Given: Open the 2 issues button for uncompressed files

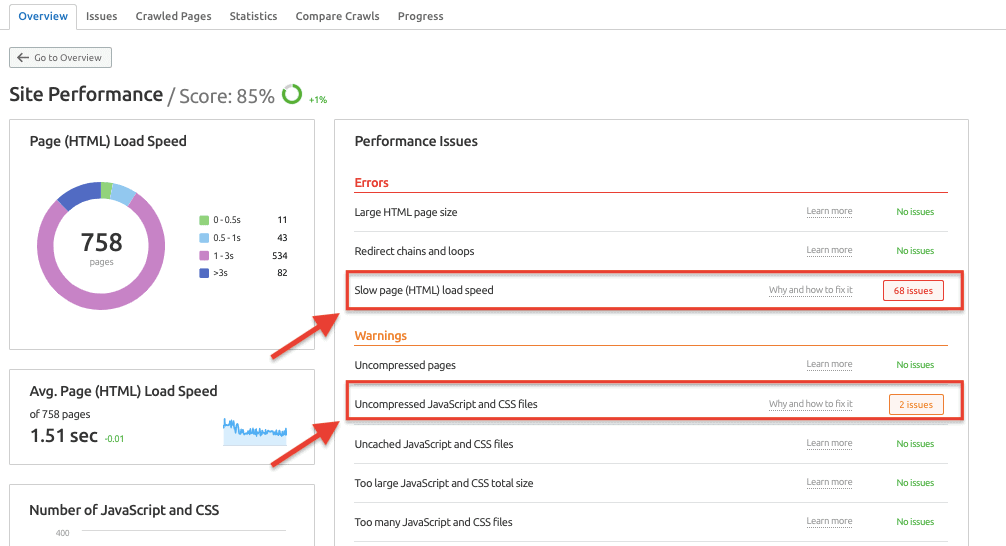Looking at the screenshot, I should (915, 405).
